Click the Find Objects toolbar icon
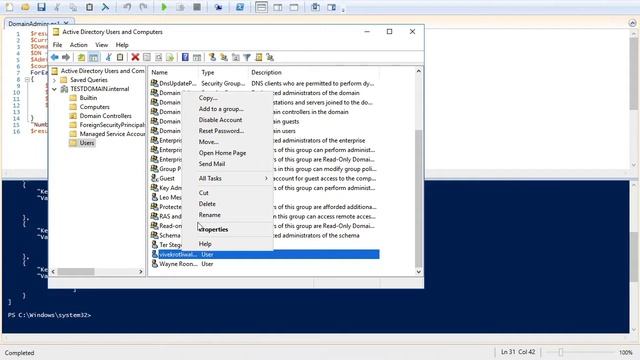 (x=258, y=57)
